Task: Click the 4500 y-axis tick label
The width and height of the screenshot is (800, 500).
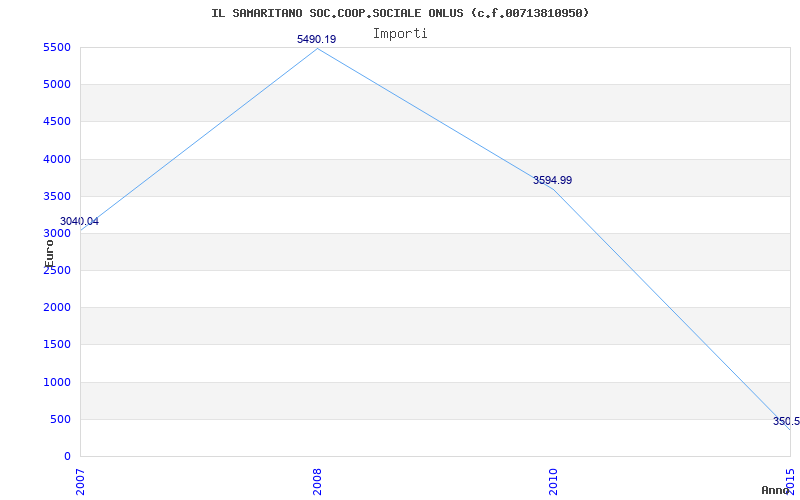Action: [57, 121]
